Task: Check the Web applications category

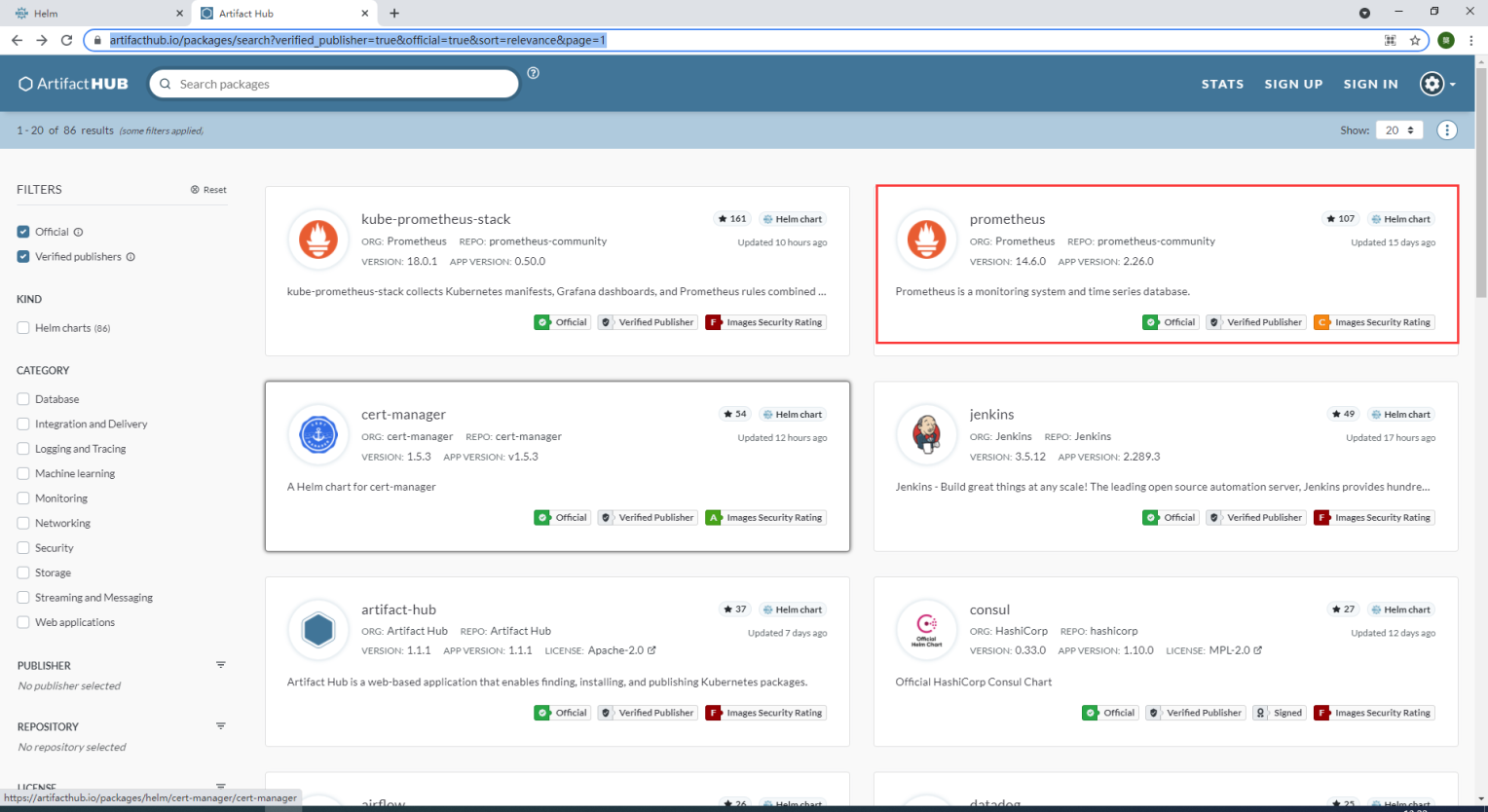Action: [x=23, y=623]
